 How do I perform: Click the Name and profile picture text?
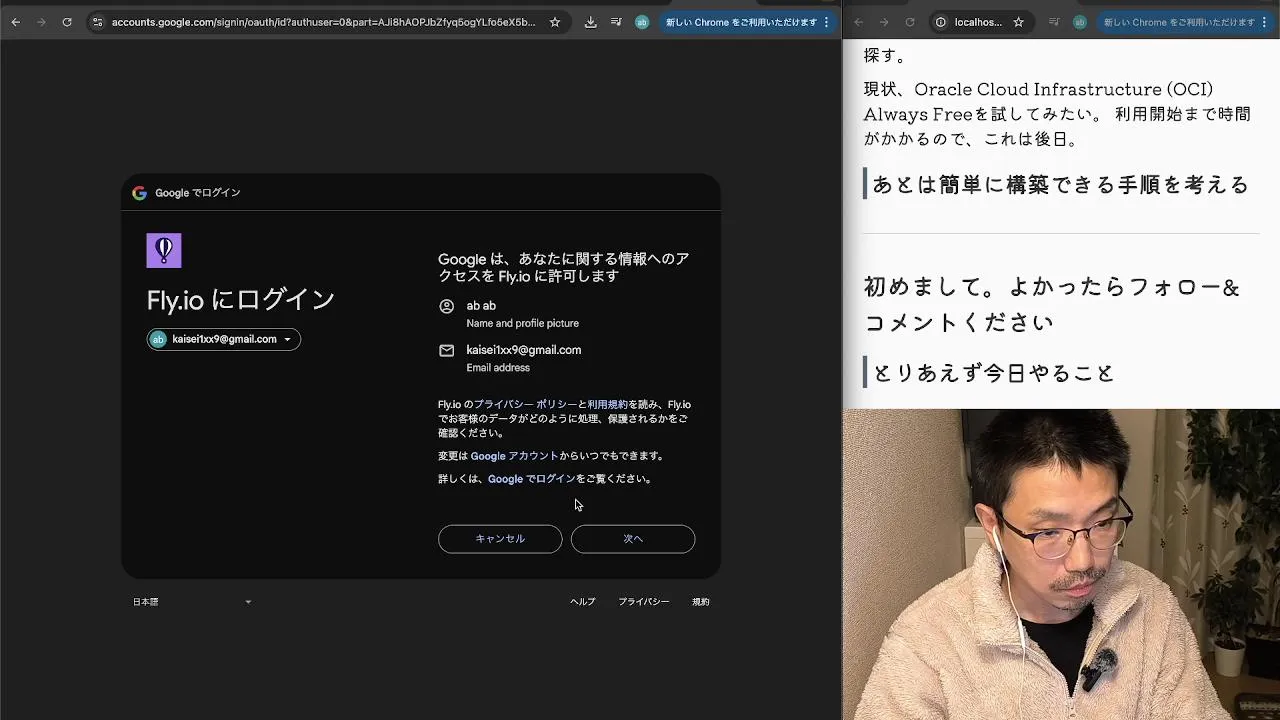tap(523, 324)
